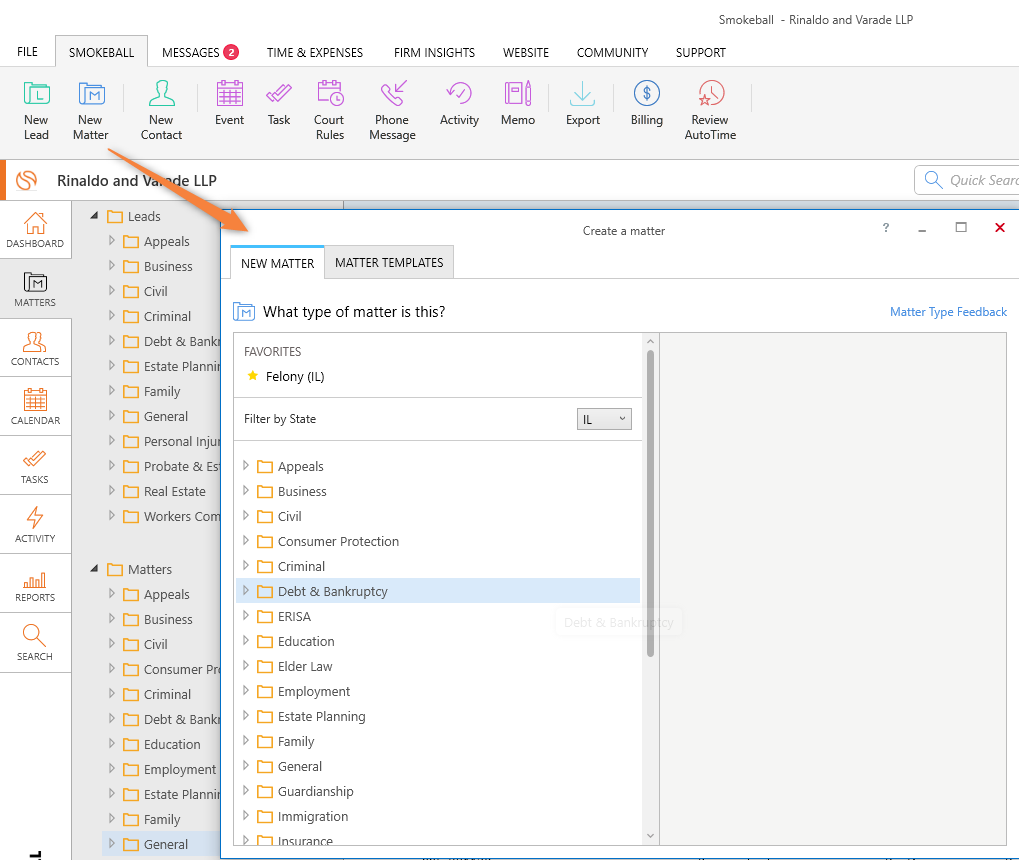Select the NEW MATTER tab

[277, 263]
